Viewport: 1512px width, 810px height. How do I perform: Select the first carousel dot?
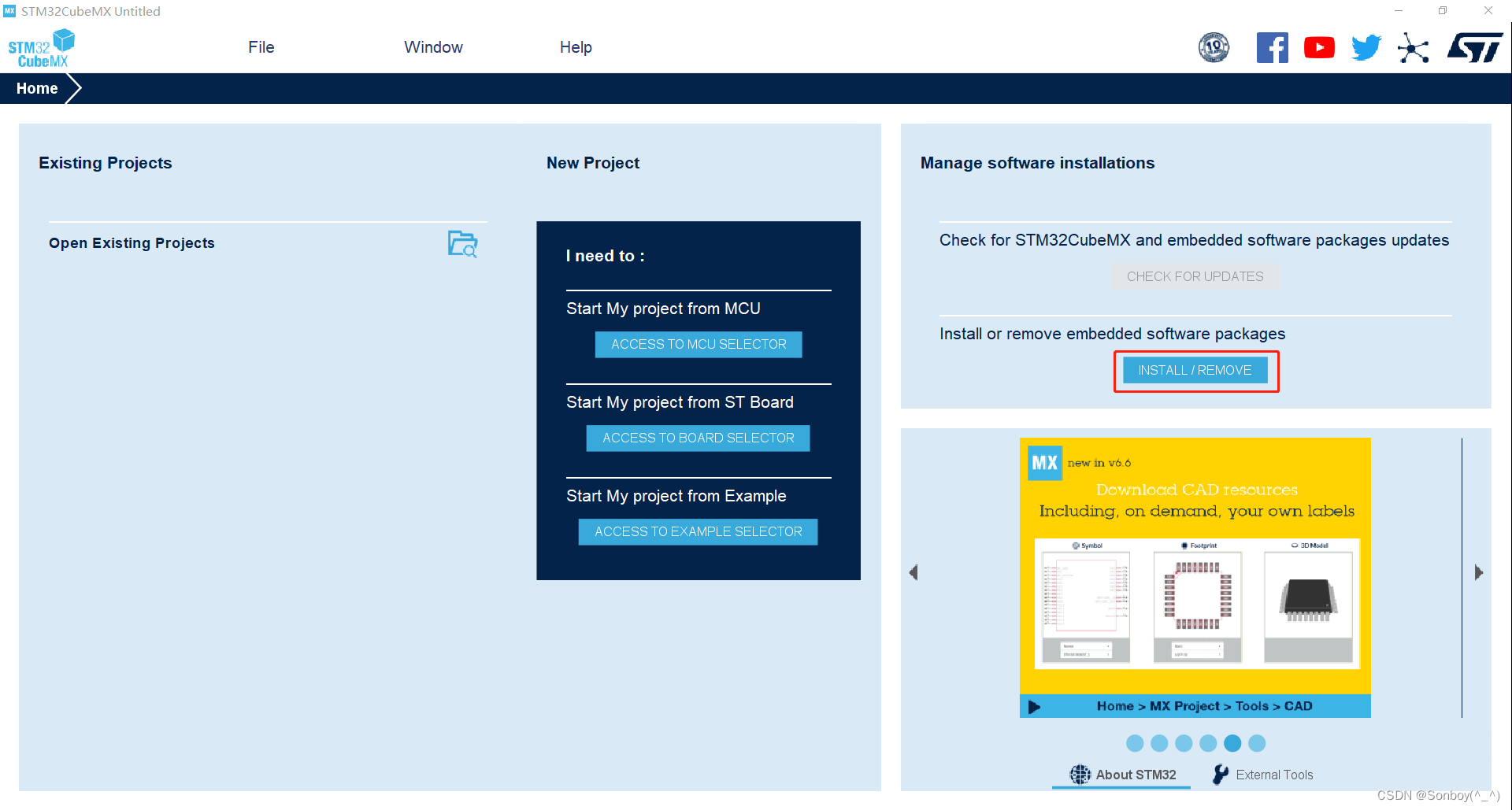[1135, 743]
